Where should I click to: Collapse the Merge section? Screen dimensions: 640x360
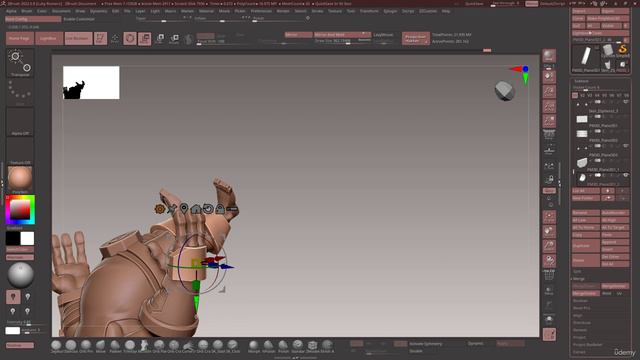pyautogui.click(x=578, y=279)
